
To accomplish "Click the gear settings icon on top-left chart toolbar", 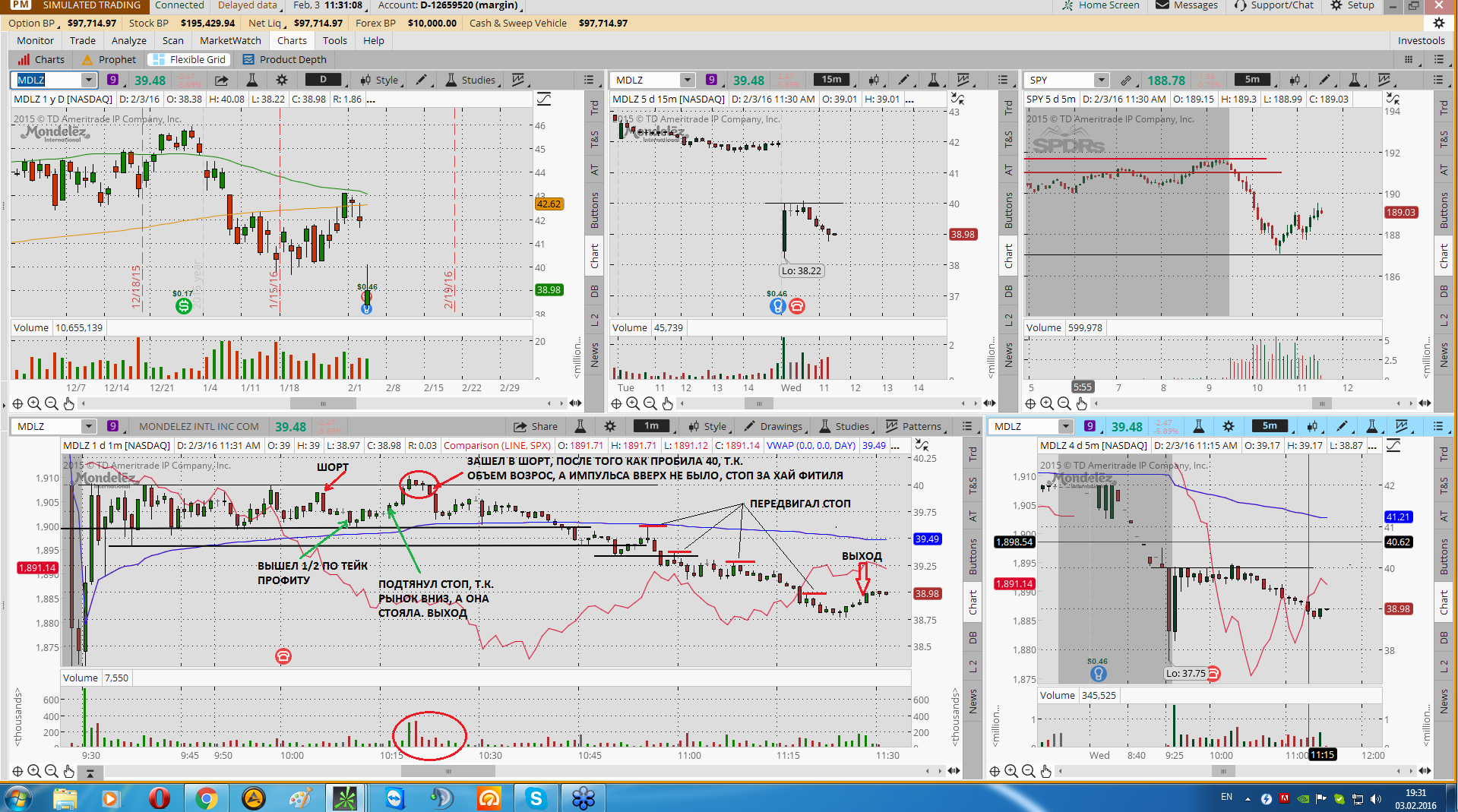I will (282, 80).
